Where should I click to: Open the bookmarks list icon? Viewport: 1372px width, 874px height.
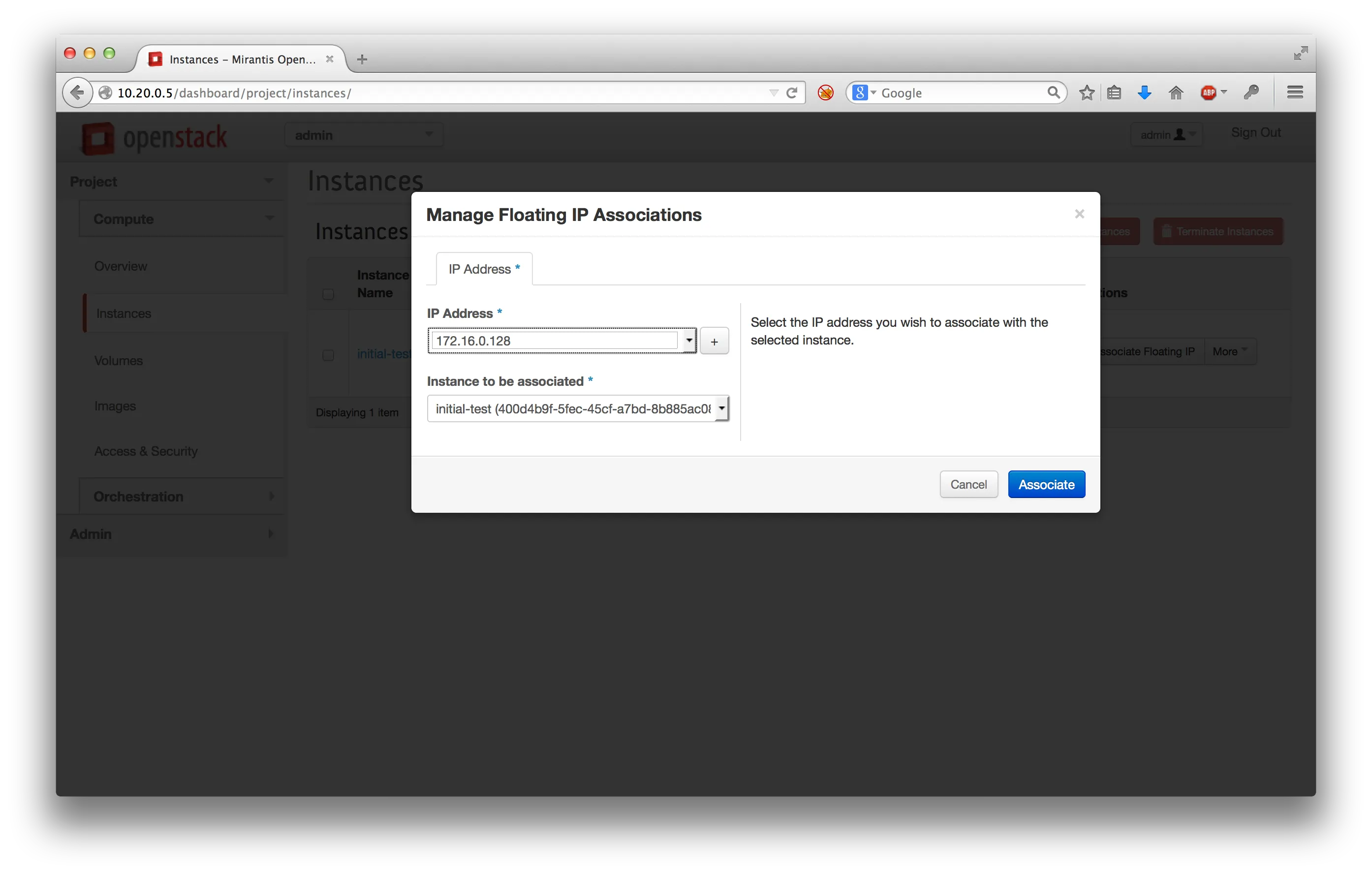coord(1115,93)
